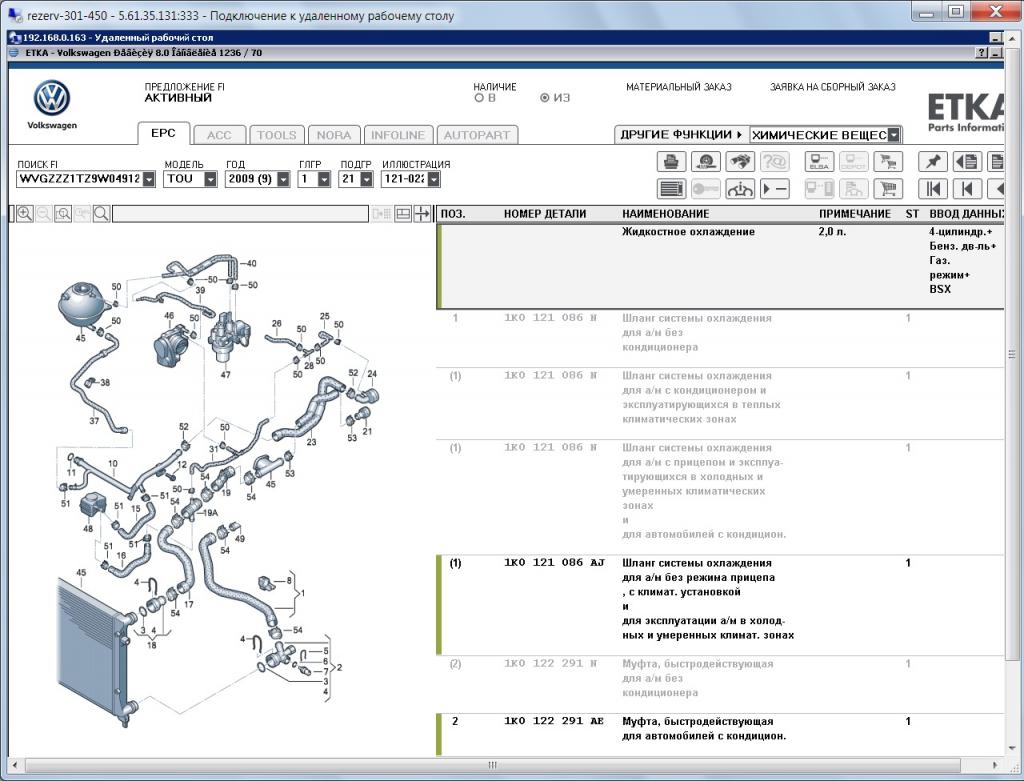Select the 'ИЗ' availability radio button

[545, 98]
